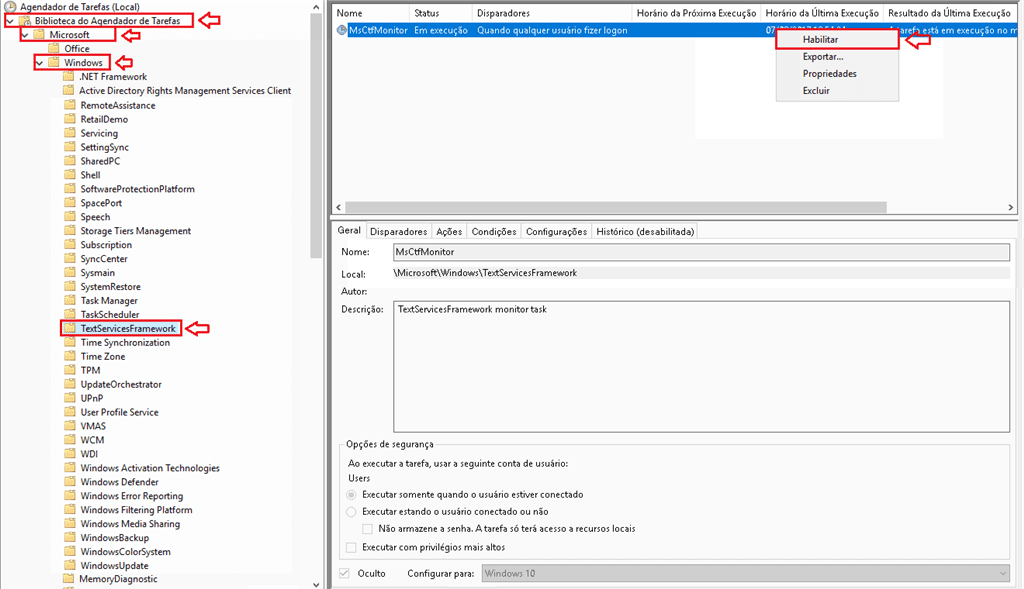Image resolution: width=1024 pixels, height=589 pixels.
Task: Choose Habilitar in the context menu
Action: [x=820, y=40]
